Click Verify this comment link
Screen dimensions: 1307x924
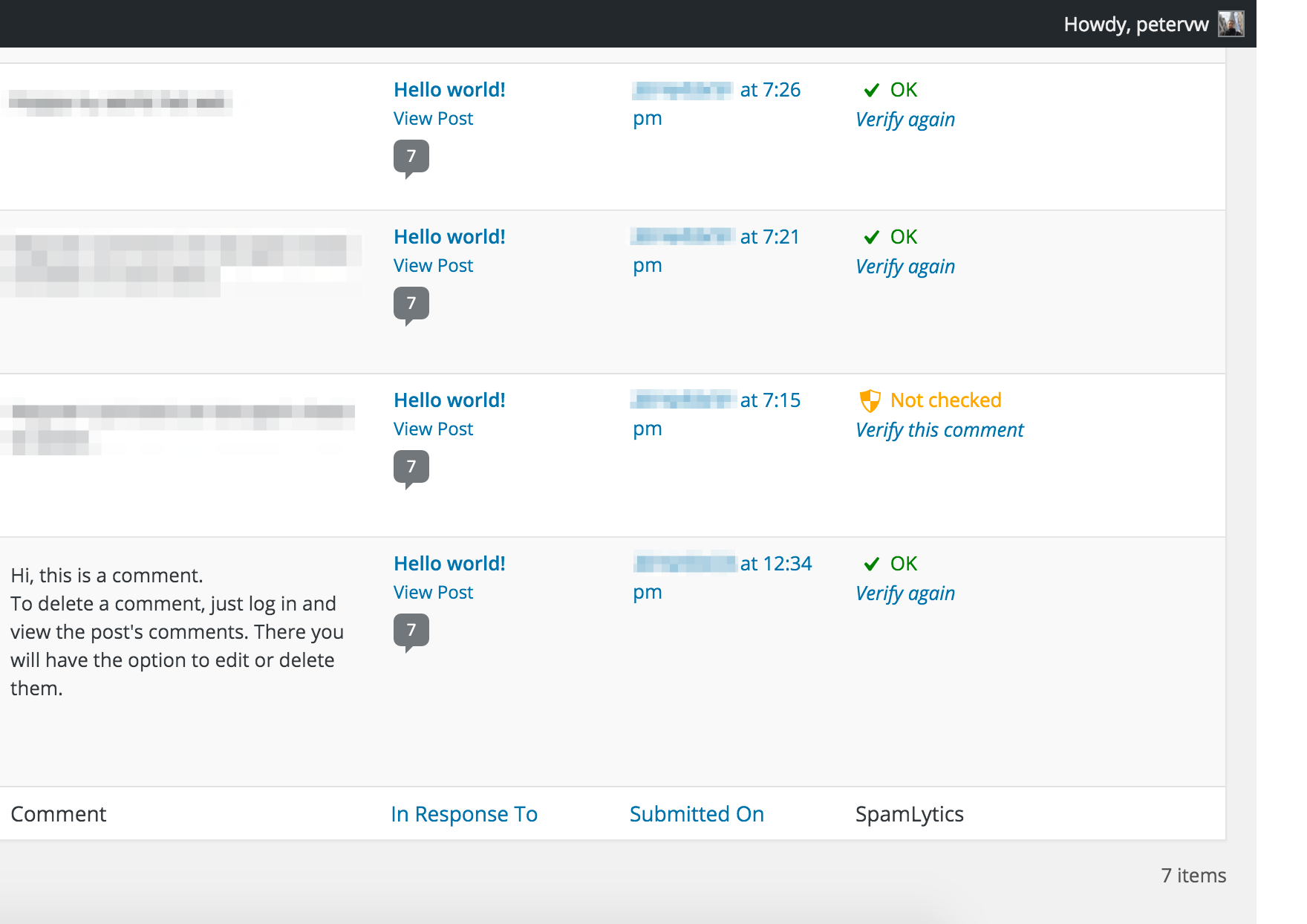(939, 430)
